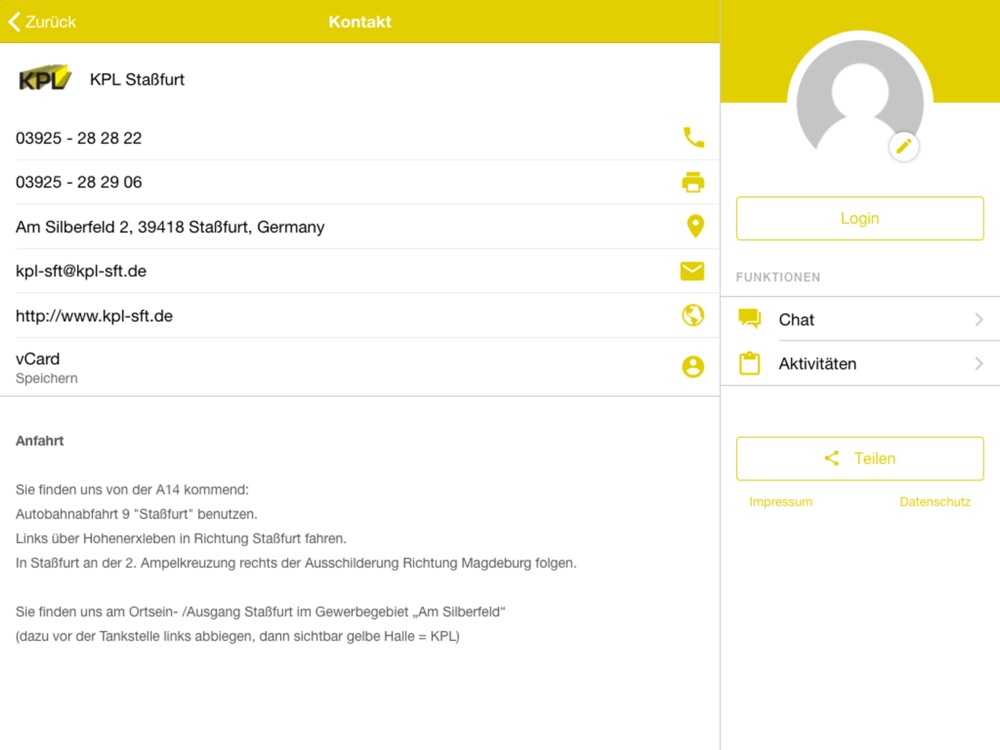The height and width of the screenshot is (750, 1000).
Task: Select fax number 03925 - 28 29 06
Action: (78, 182)
